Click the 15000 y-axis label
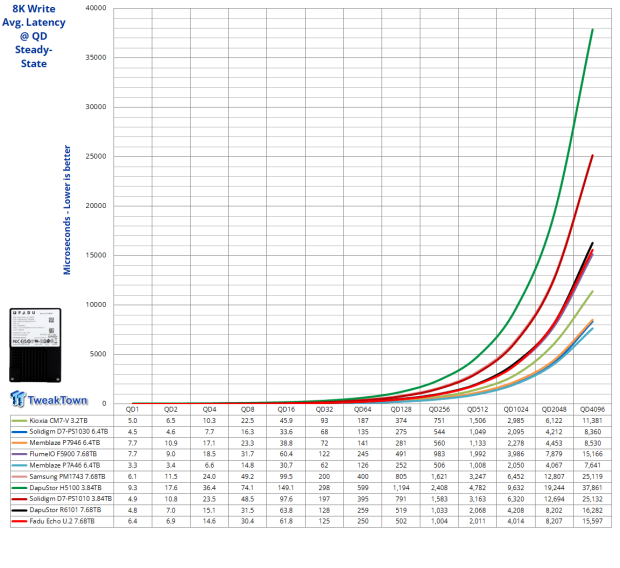This screenshot has width=620, height=568. 96,255
